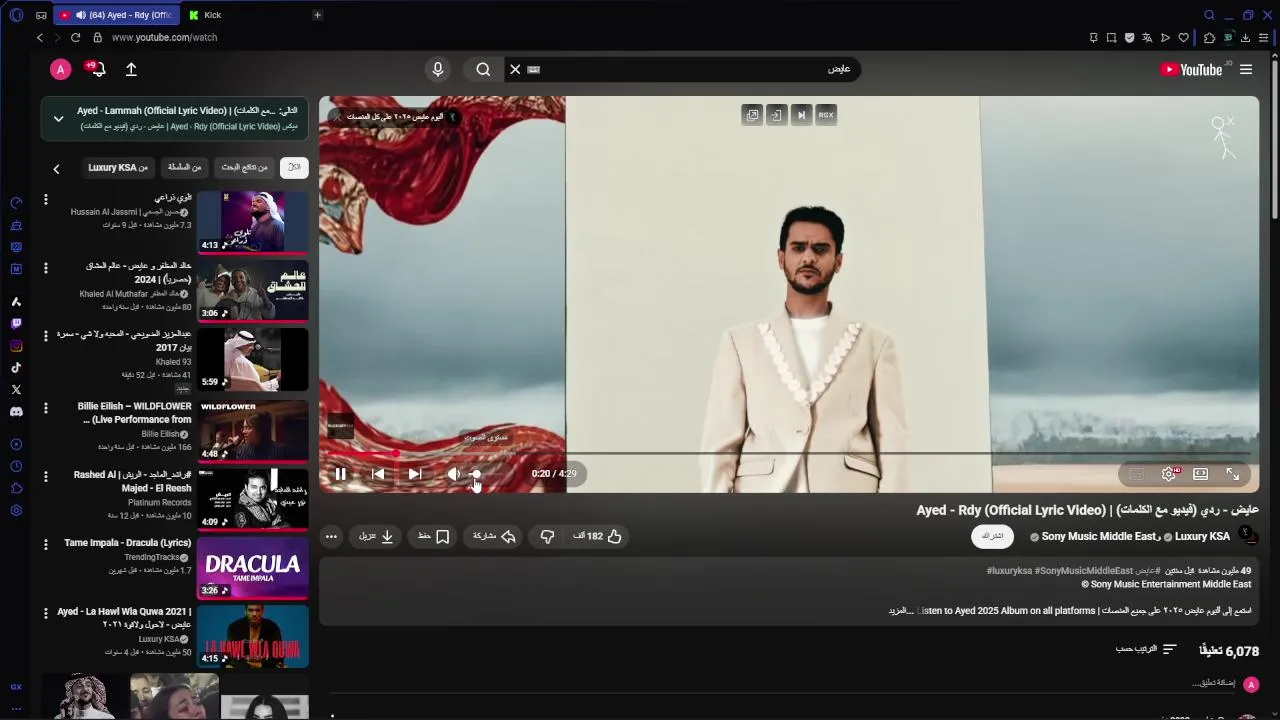Open Luxury KSA channel link
The height and width of the screenshot is (720, 1280).
pos(1202,536)
